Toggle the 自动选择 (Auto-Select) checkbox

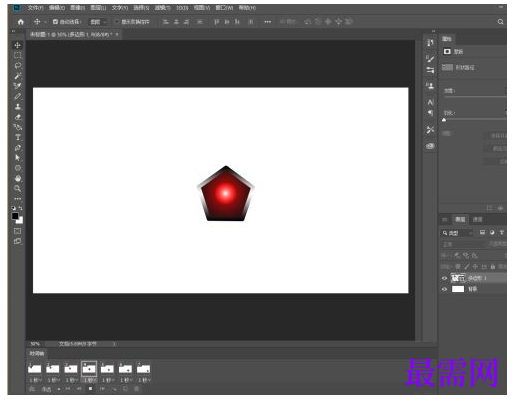[x=55, y=22]
